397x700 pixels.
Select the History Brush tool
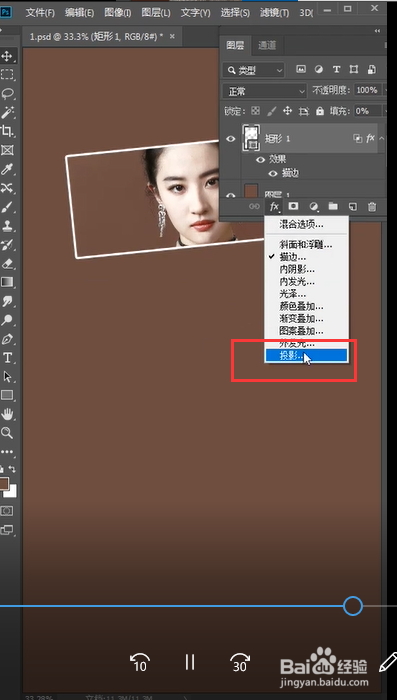(x=7, y=245)
